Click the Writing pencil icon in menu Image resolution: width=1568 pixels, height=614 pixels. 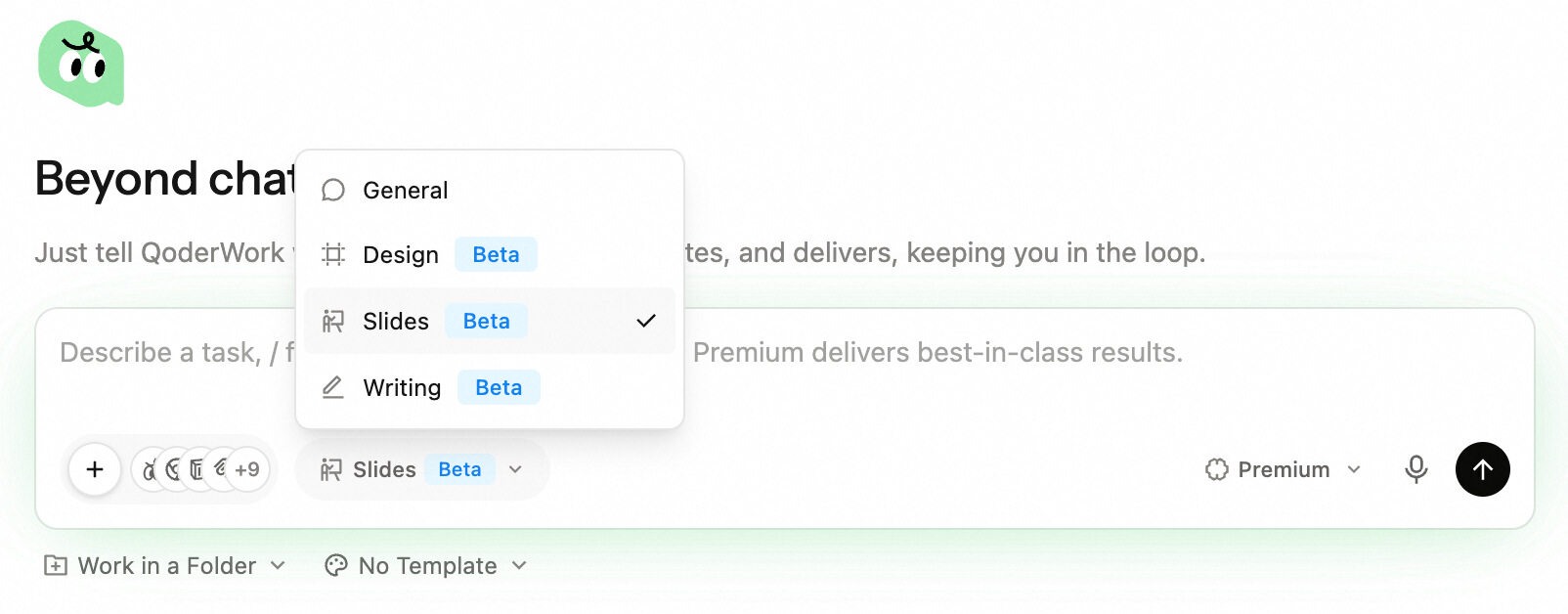pyautogui.click(x=333, y=387)
